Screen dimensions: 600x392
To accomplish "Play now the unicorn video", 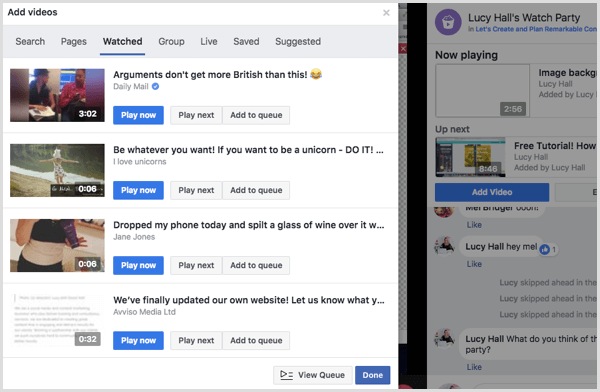I will [139, 190].
